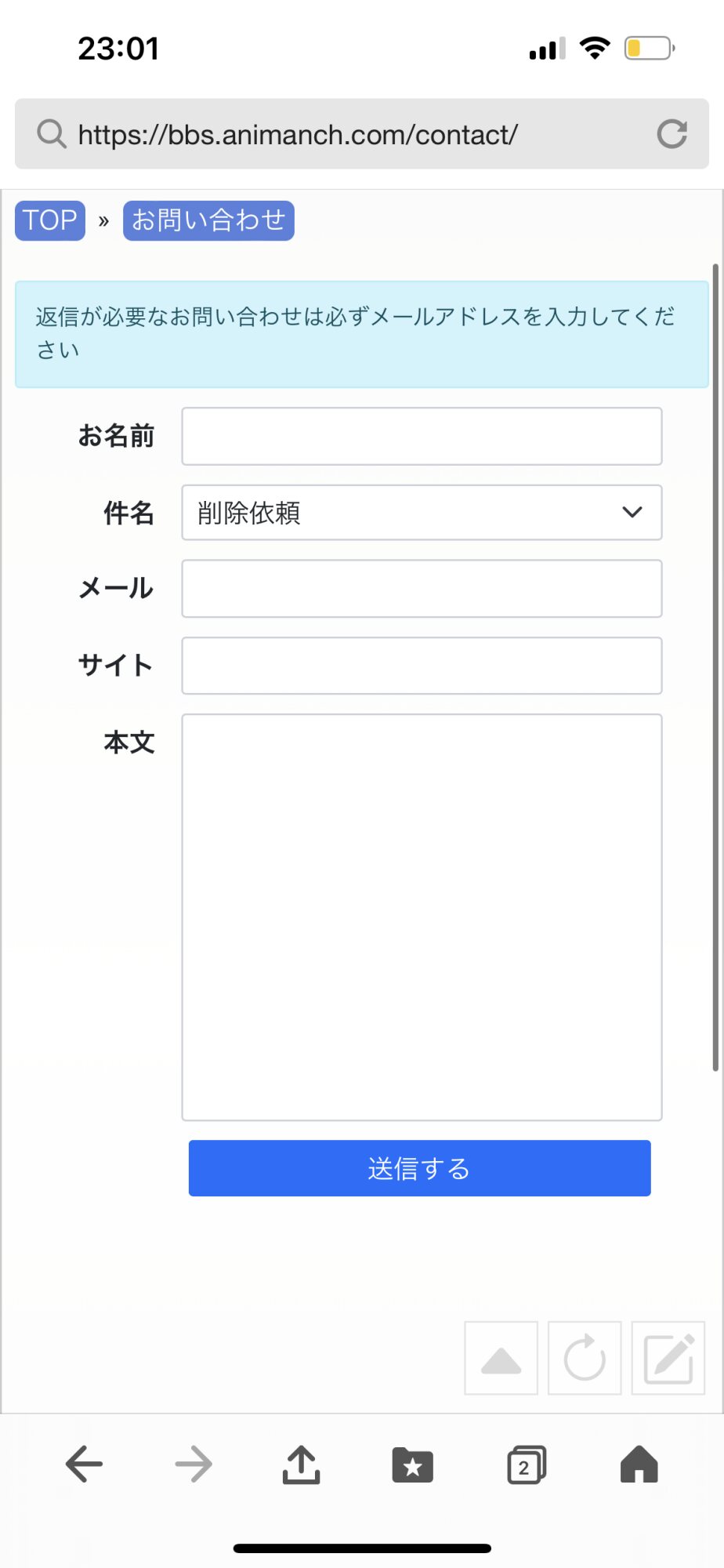The width and height of the screenshot is (724, 1568).
Task: Go back with the left arrow icon
Action: pyautogui.click(x=84, y=1464)
